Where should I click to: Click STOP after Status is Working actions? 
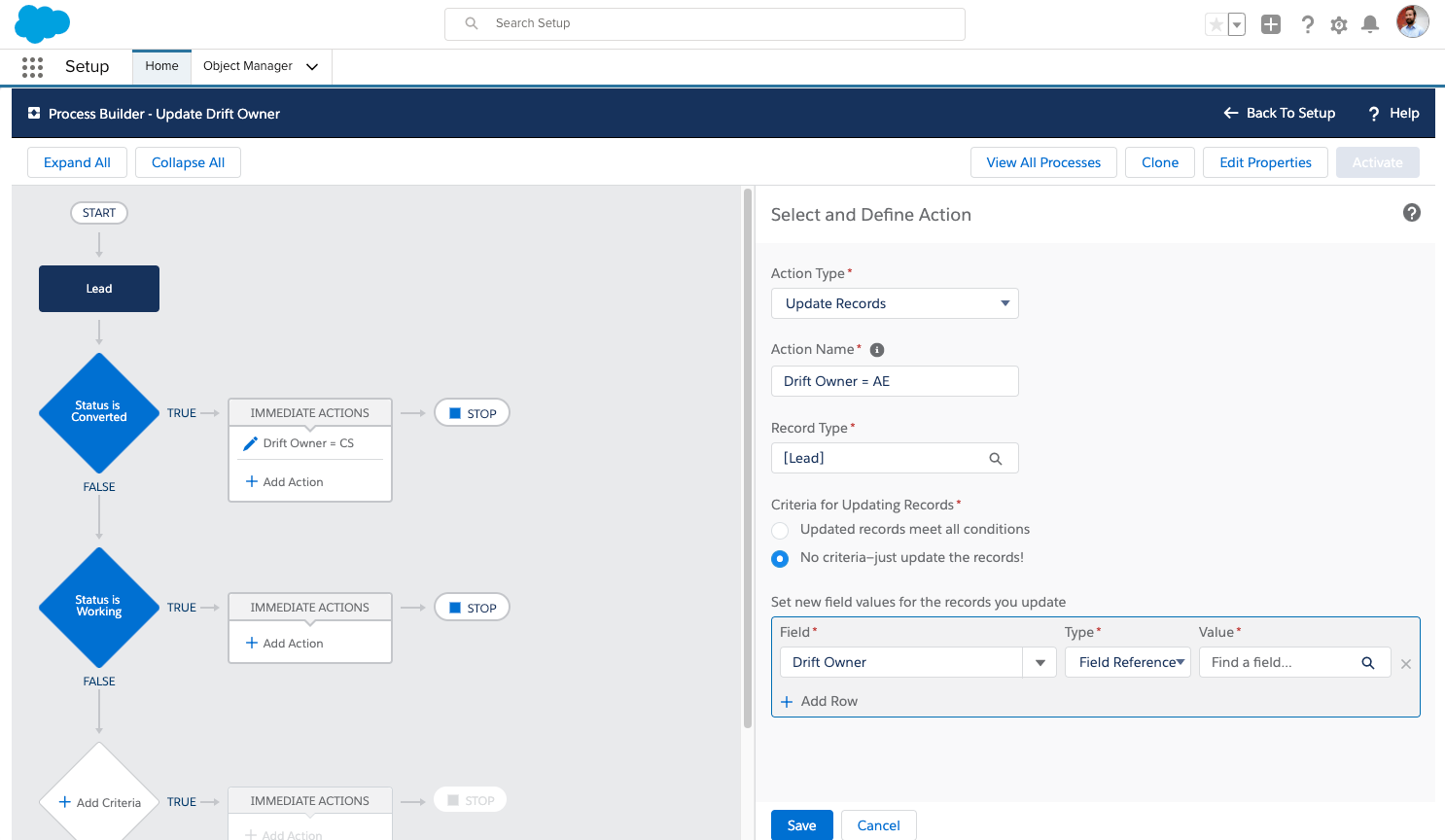(x=472, y=608)
